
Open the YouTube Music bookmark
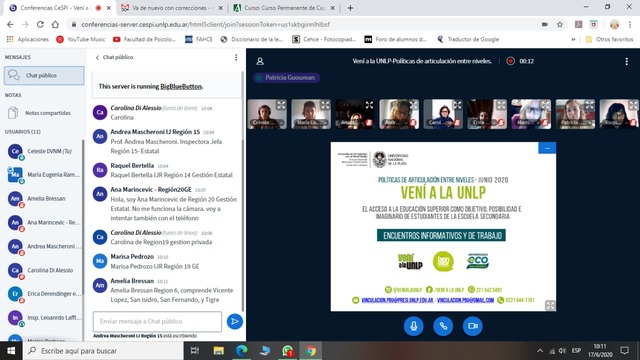tap(81, 40)
